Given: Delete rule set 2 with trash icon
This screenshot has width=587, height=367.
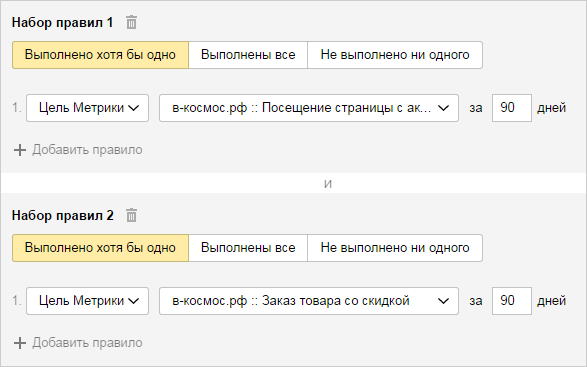Looking at the screenshot, I should tap(131, 215).
